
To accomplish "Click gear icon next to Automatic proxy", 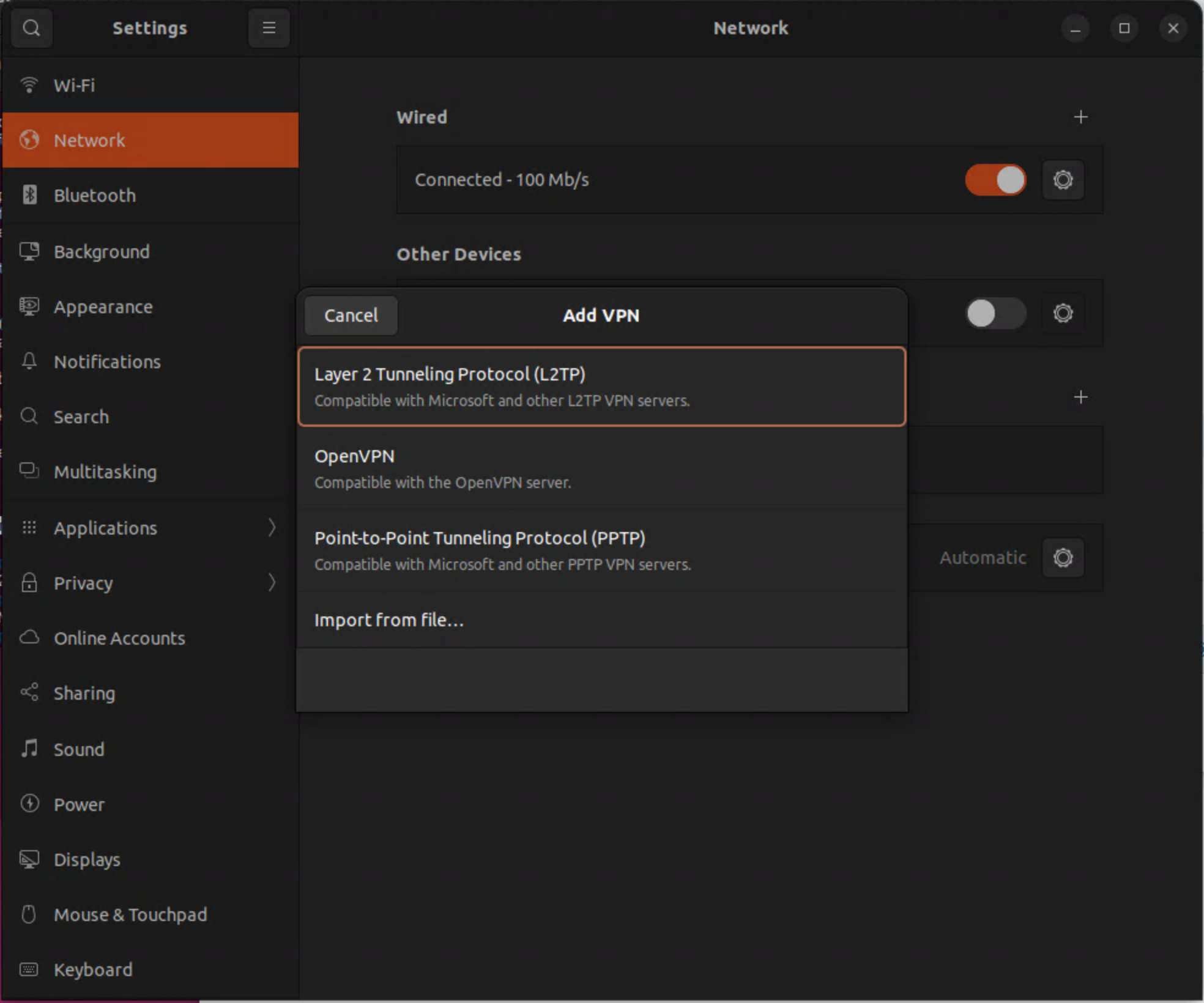I will (x=1063, y=558).
